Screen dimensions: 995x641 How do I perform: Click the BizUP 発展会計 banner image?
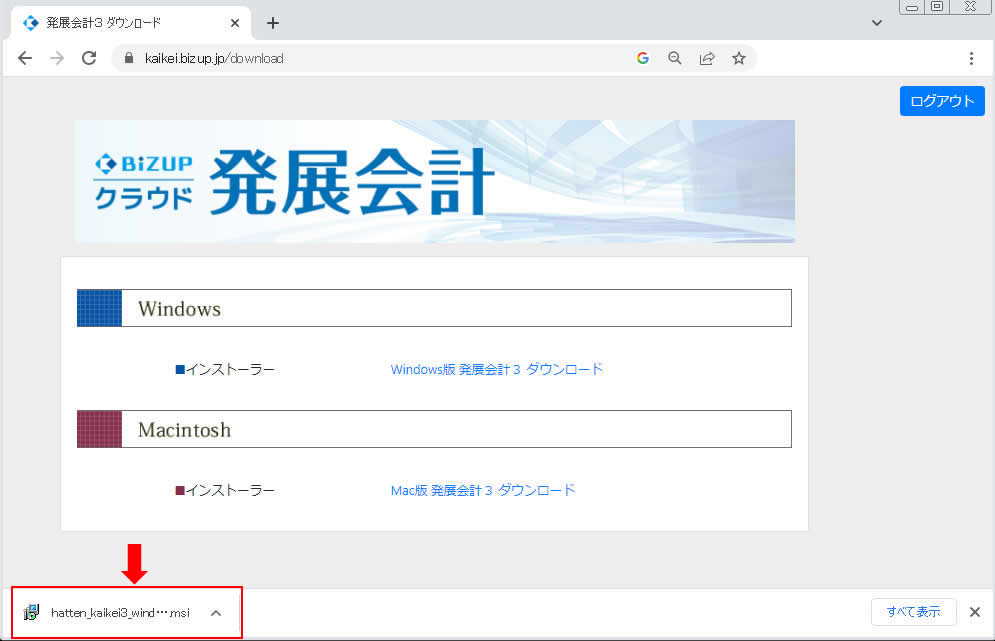pyautogui.click(x=435, y=182)
